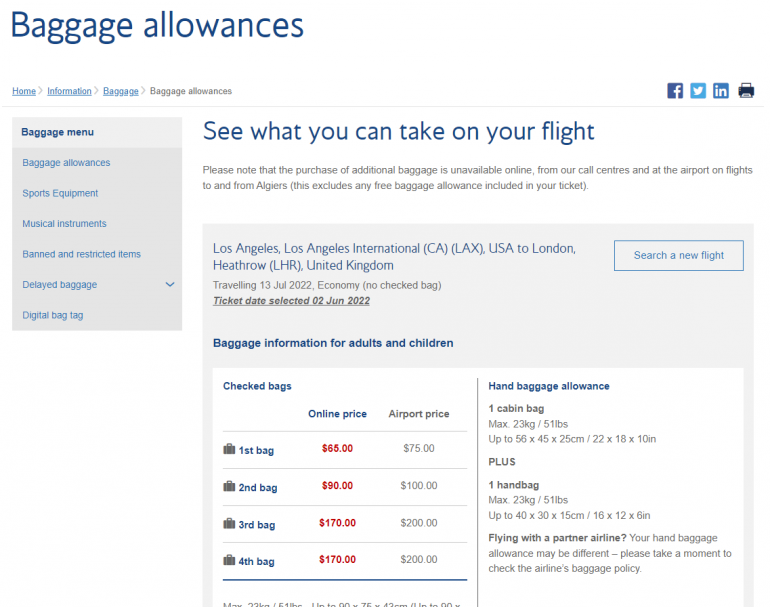The image size is (770, 607).
Task: Click the Baggage breadcrumb link
Action: 121,92
